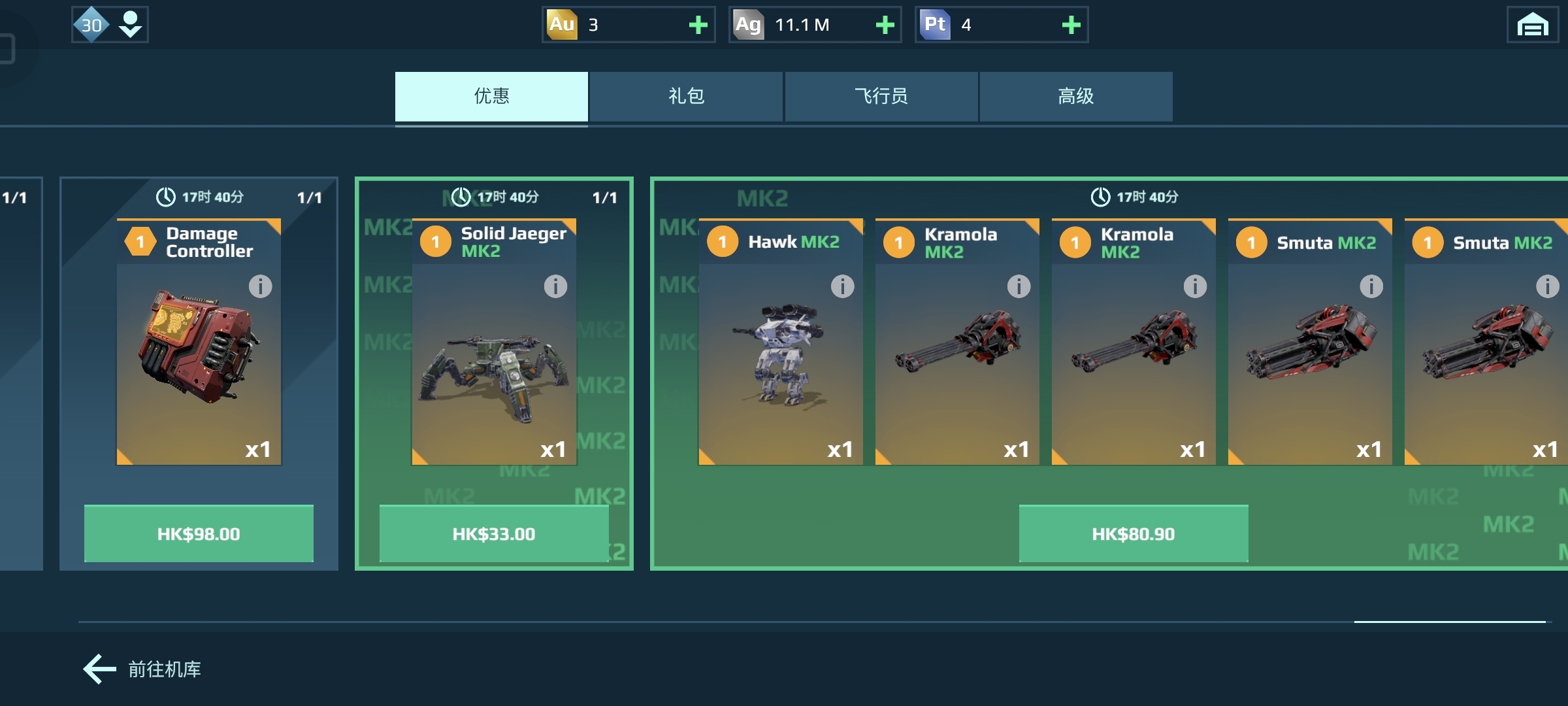Click the horizontal offers scrollbar indicator

coord(1450,622)
